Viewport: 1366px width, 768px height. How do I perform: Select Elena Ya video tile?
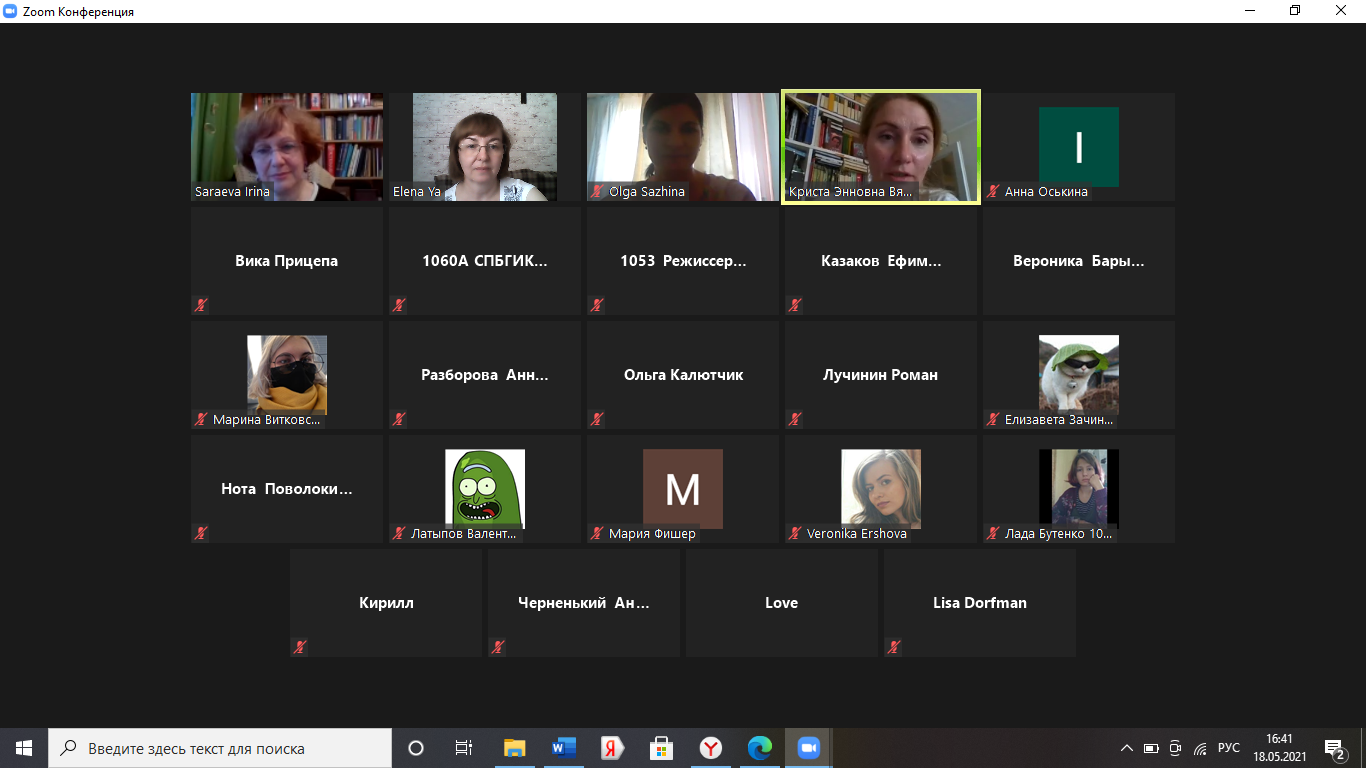tap(485, 147)
